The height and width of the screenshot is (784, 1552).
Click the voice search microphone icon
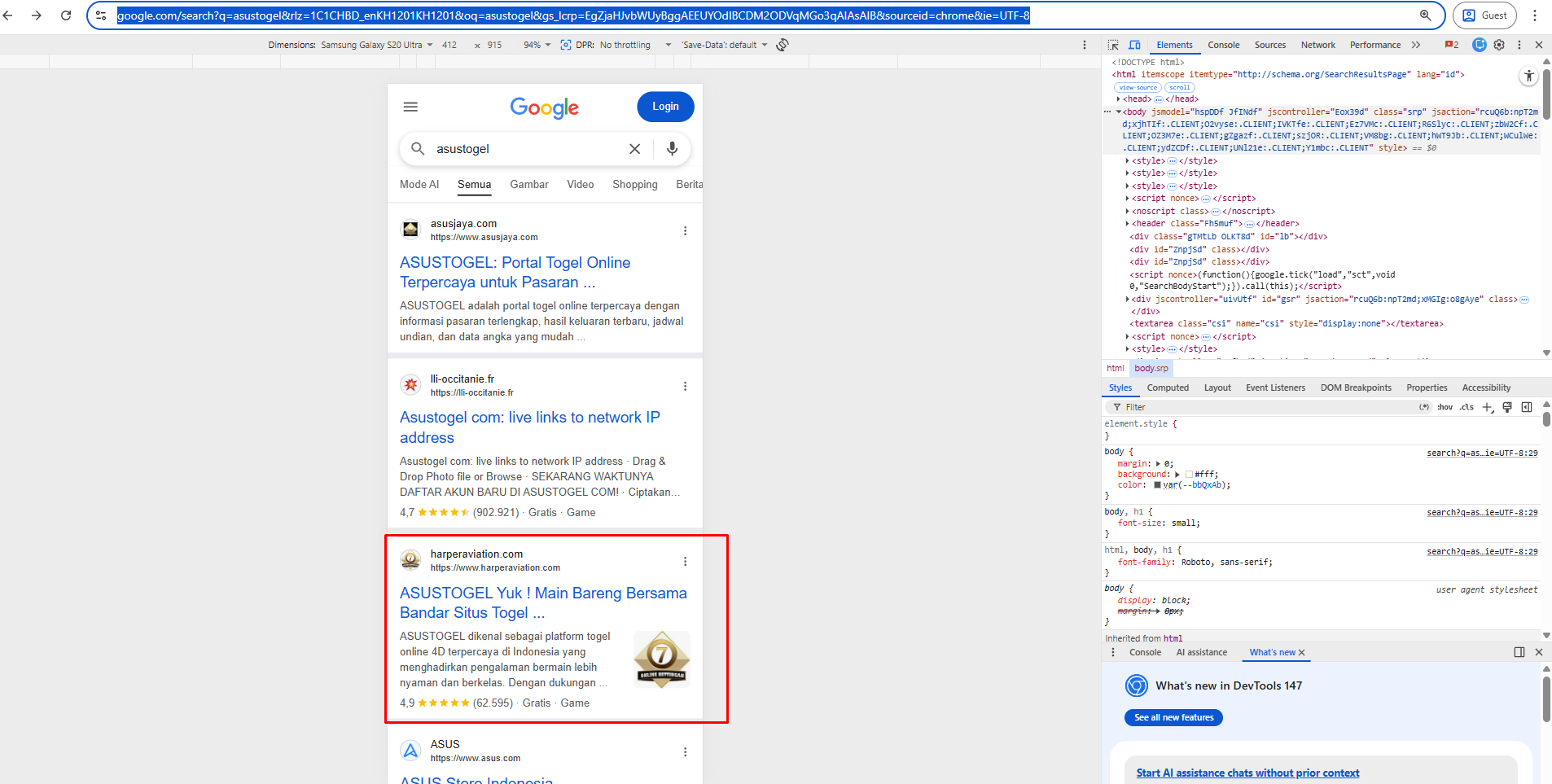pos(672,148)
